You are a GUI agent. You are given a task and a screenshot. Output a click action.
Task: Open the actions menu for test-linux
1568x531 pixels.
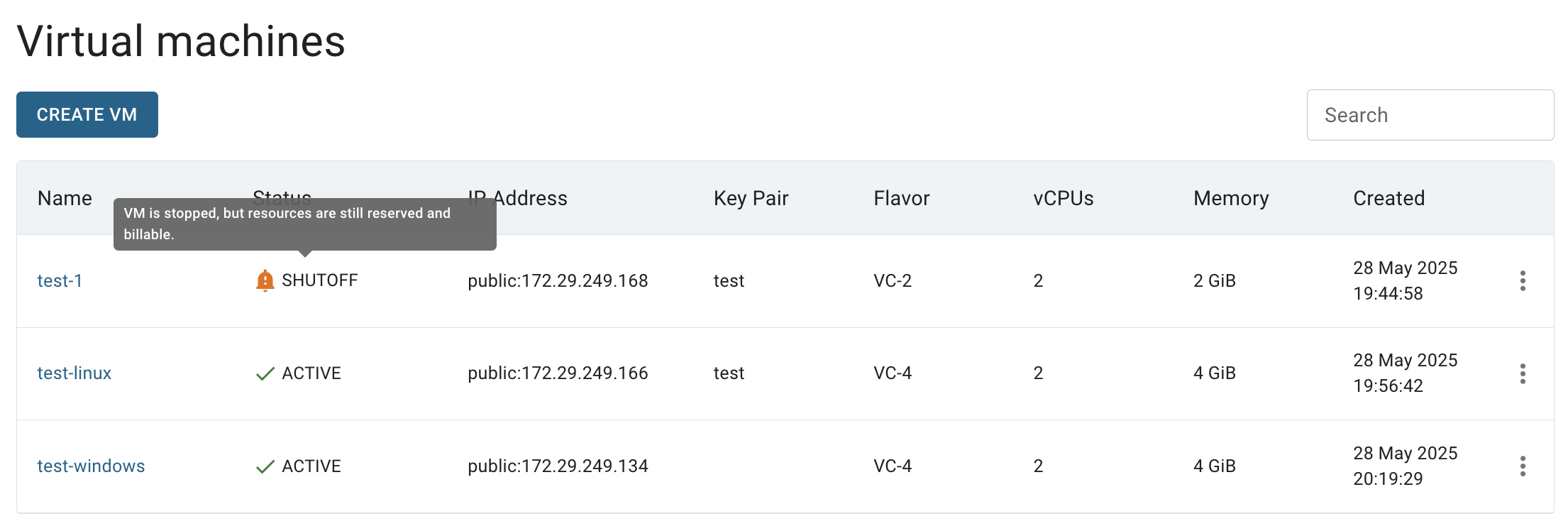1523,373
